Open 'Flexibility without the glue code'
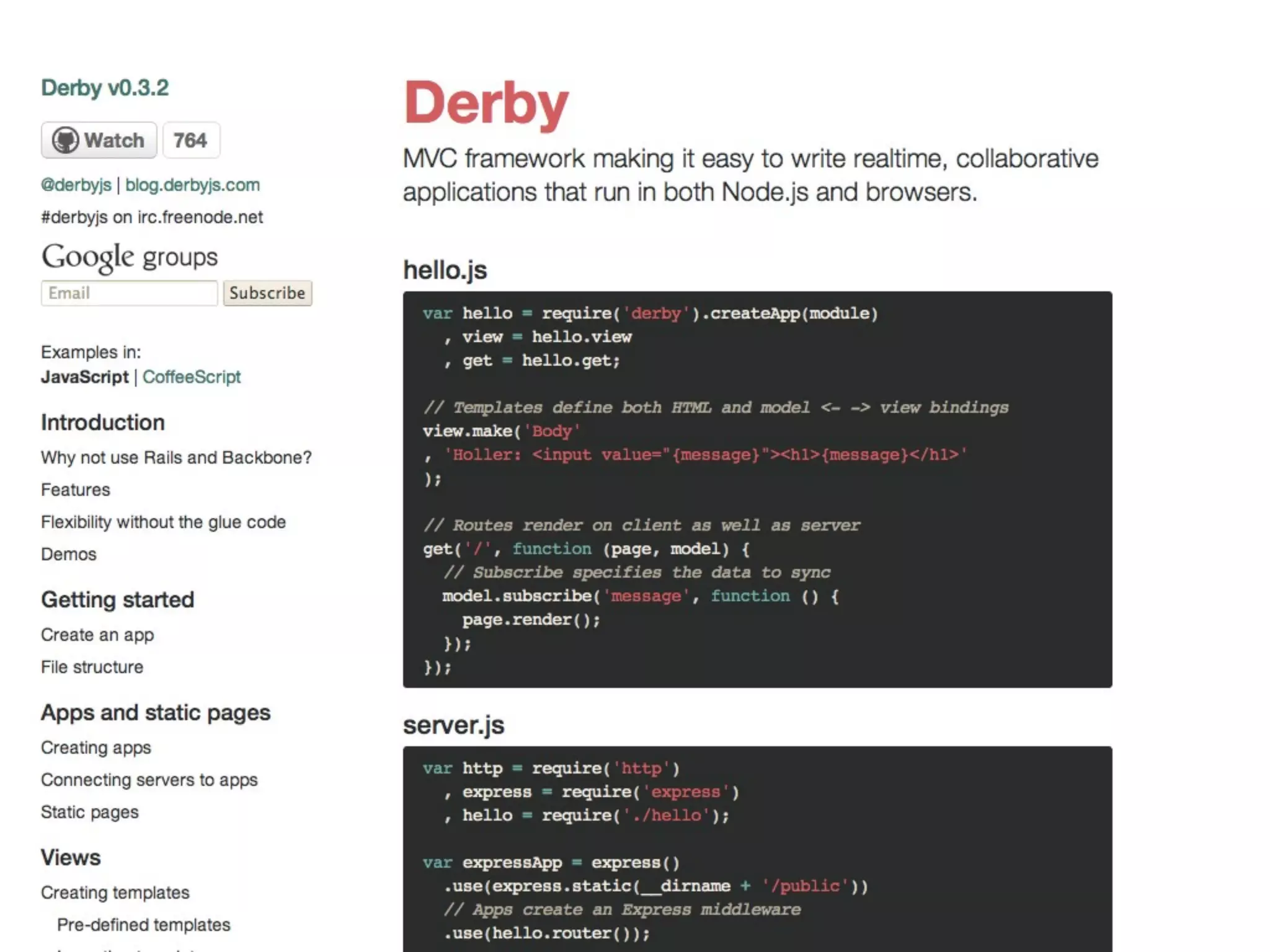 [x=163, y=522]
